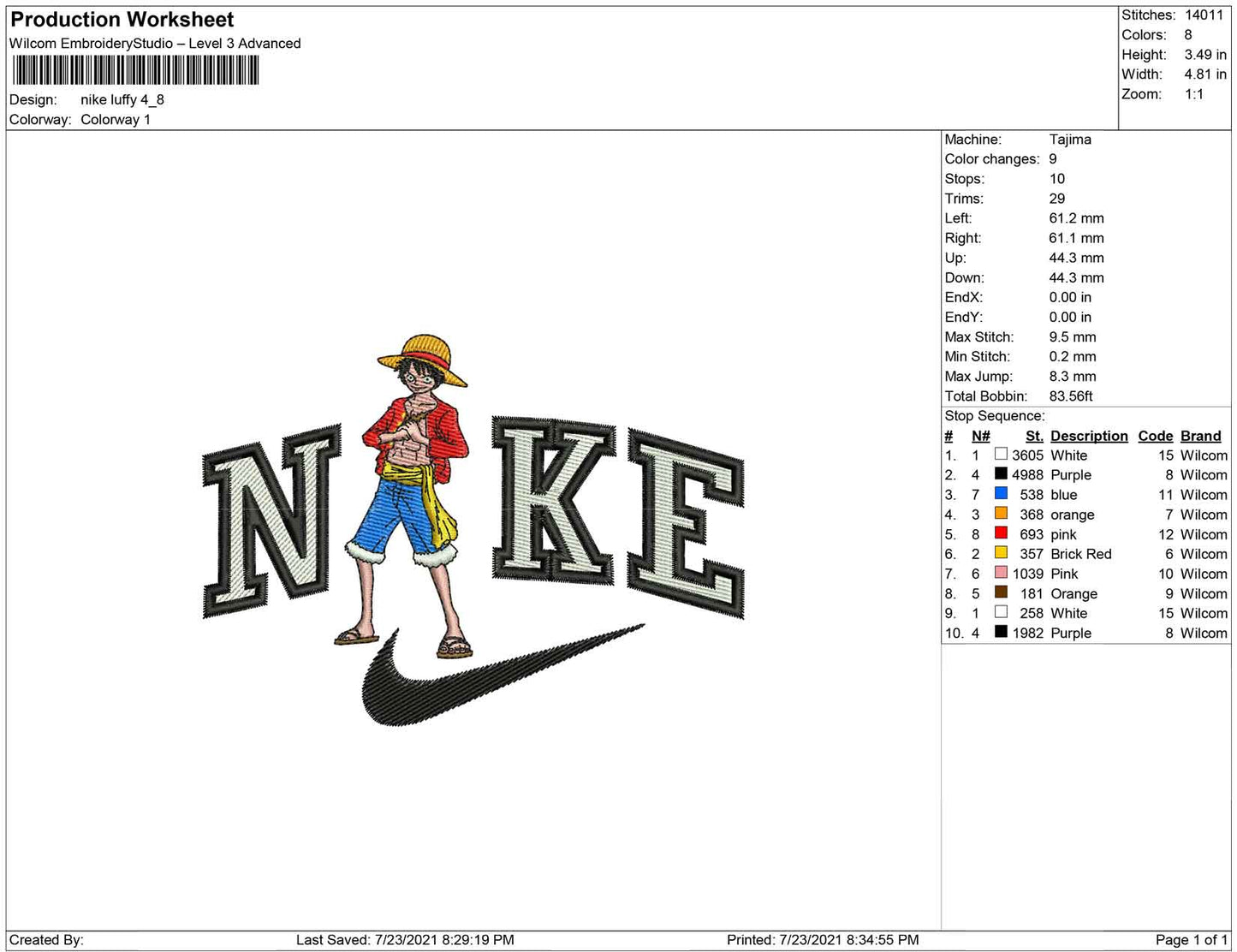Click "Wilcom EmbroideryStudio – Level 3 Advanced" text
Screen dimensions: 1237x952
[155, 44]
